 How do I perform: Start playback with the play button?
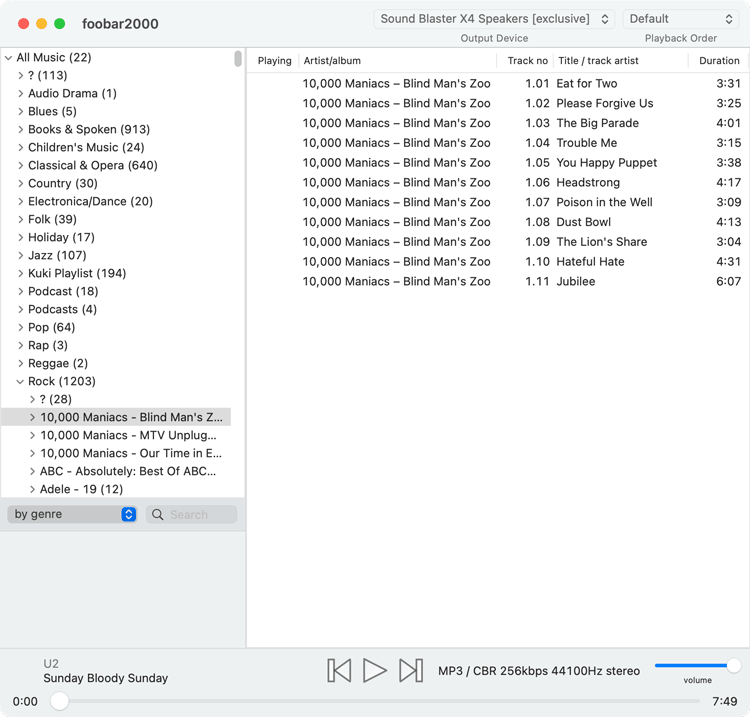tap(375, 670)
